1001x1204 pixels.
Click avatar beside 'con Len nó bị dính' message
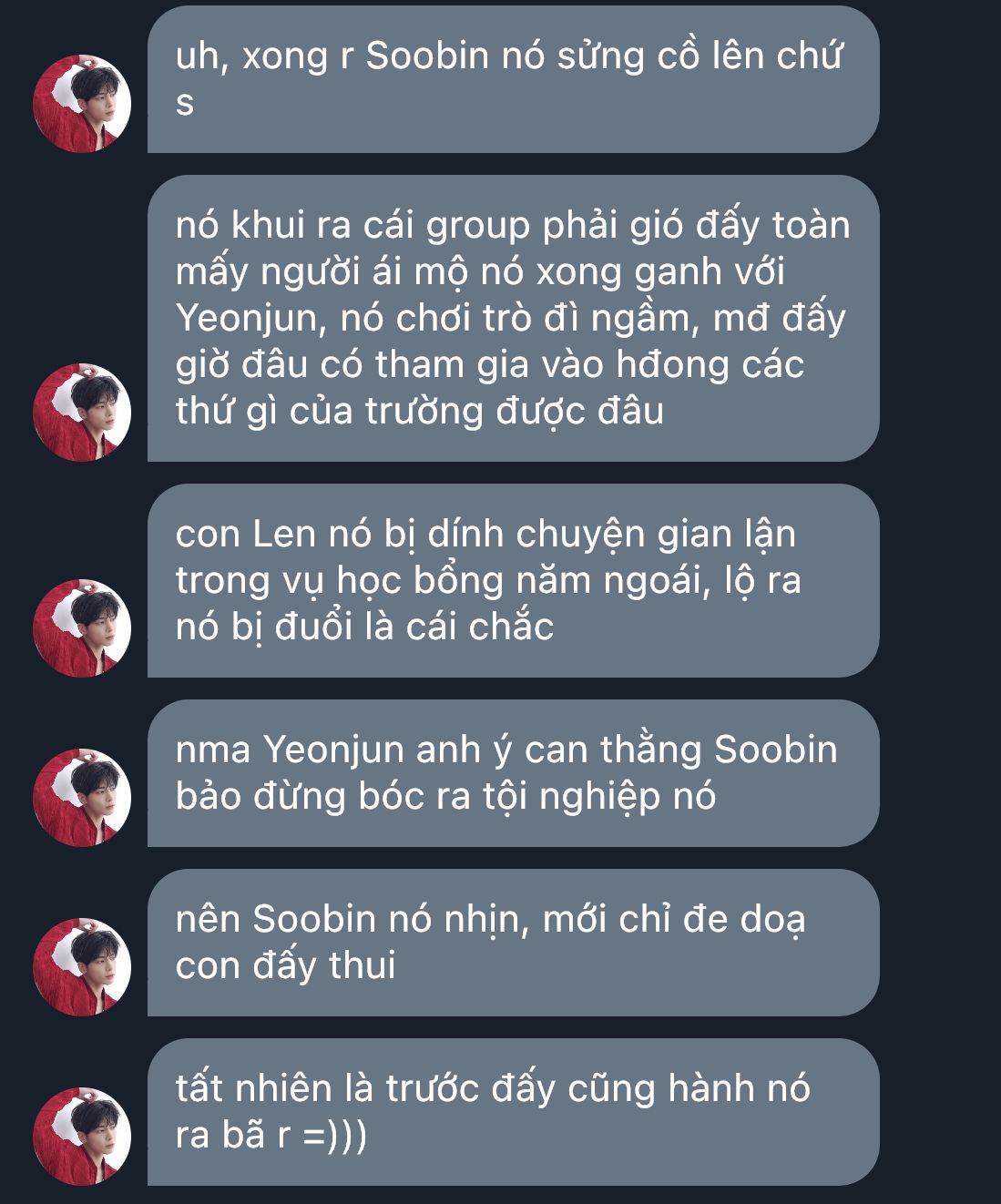82,628
